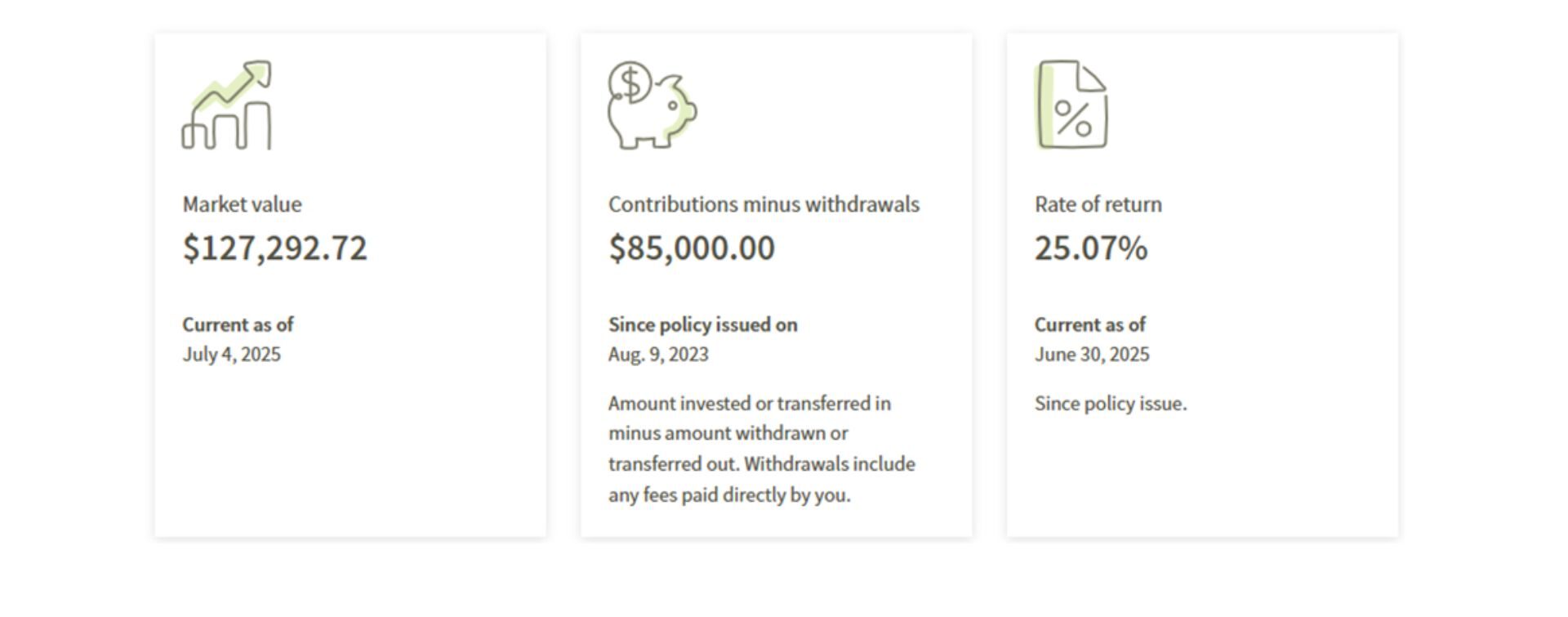Select the Market value heading
This screenshot has height=617, width=1568.
[x=242, y=204]
